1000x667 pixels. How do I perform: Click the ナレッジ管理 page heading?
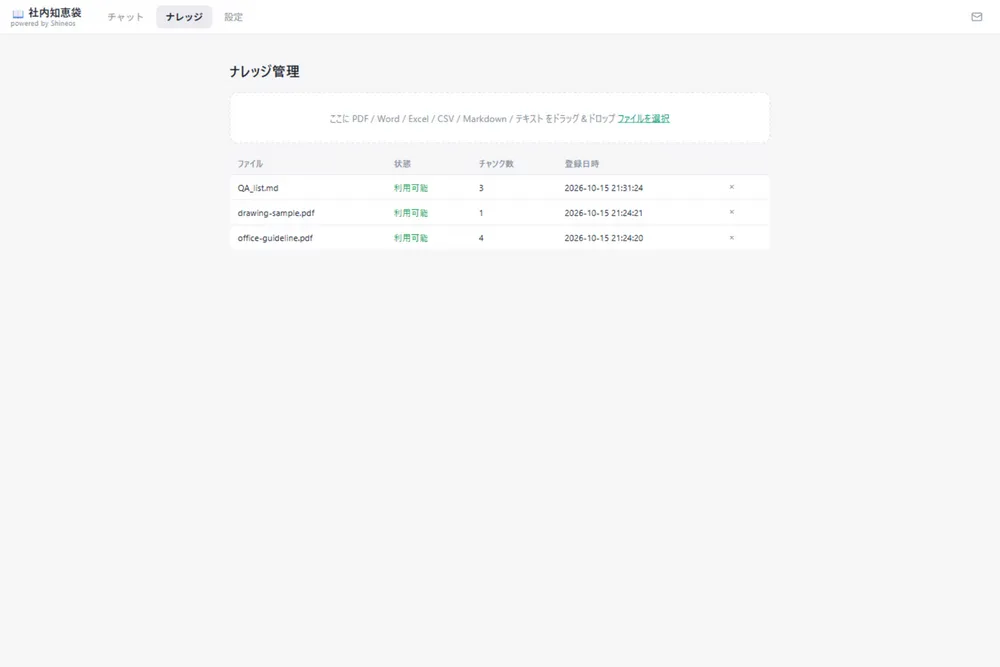coord(264,71)
